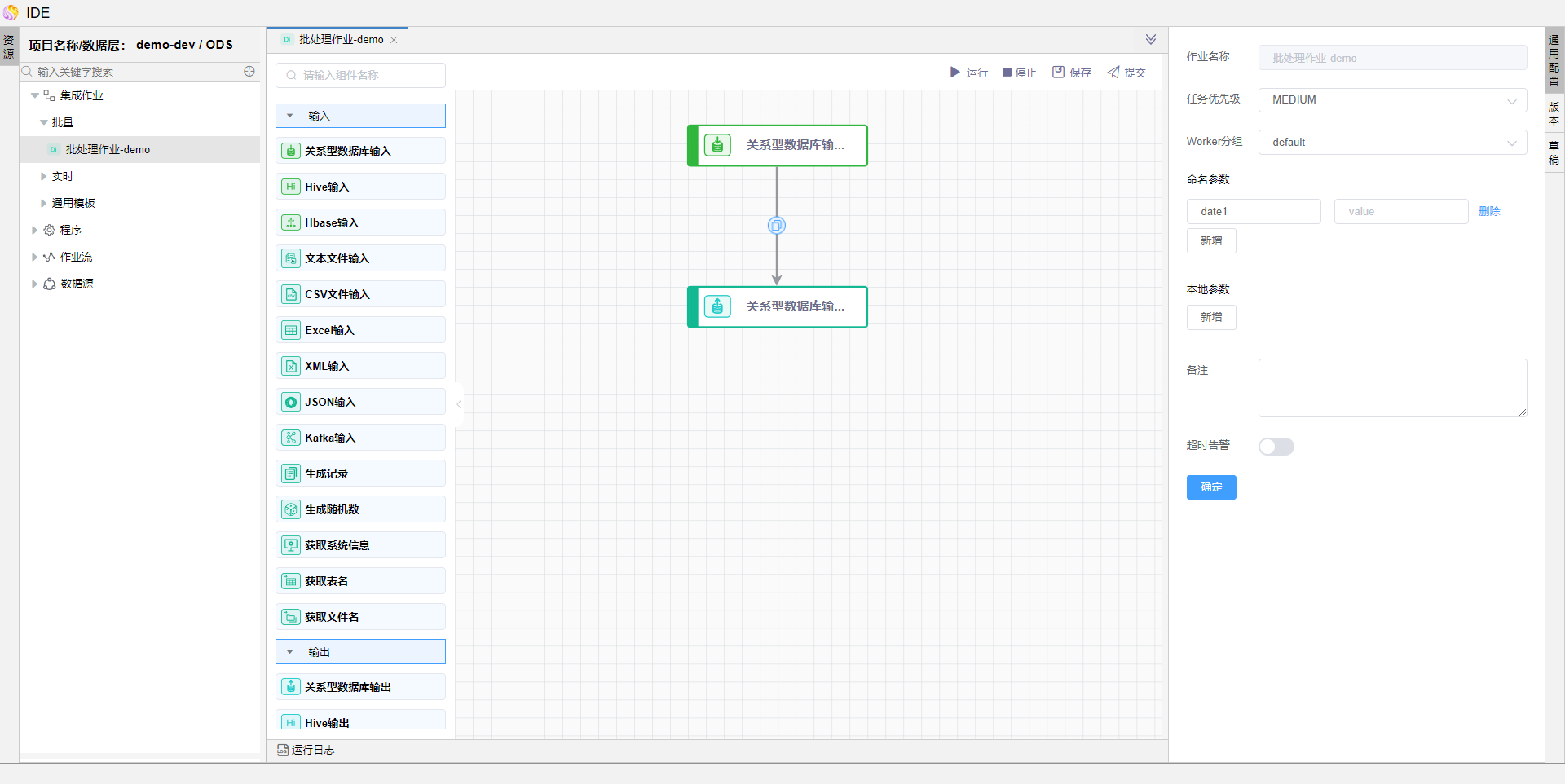Image resolution: width=1565 pixels, height=784 pixels.
Task: Click the Submit (提交) paper plane icon
Action: (x=1113, y=73)
